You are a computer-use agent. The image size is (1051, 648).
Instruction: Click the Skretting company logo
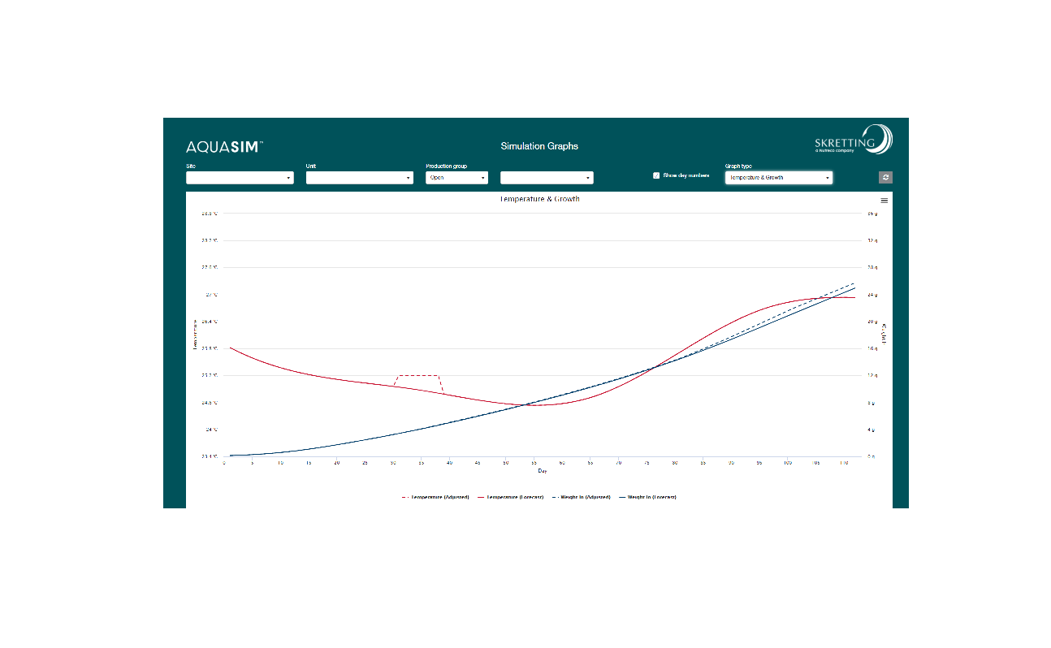pyautogui.click(x=852, y=141)
